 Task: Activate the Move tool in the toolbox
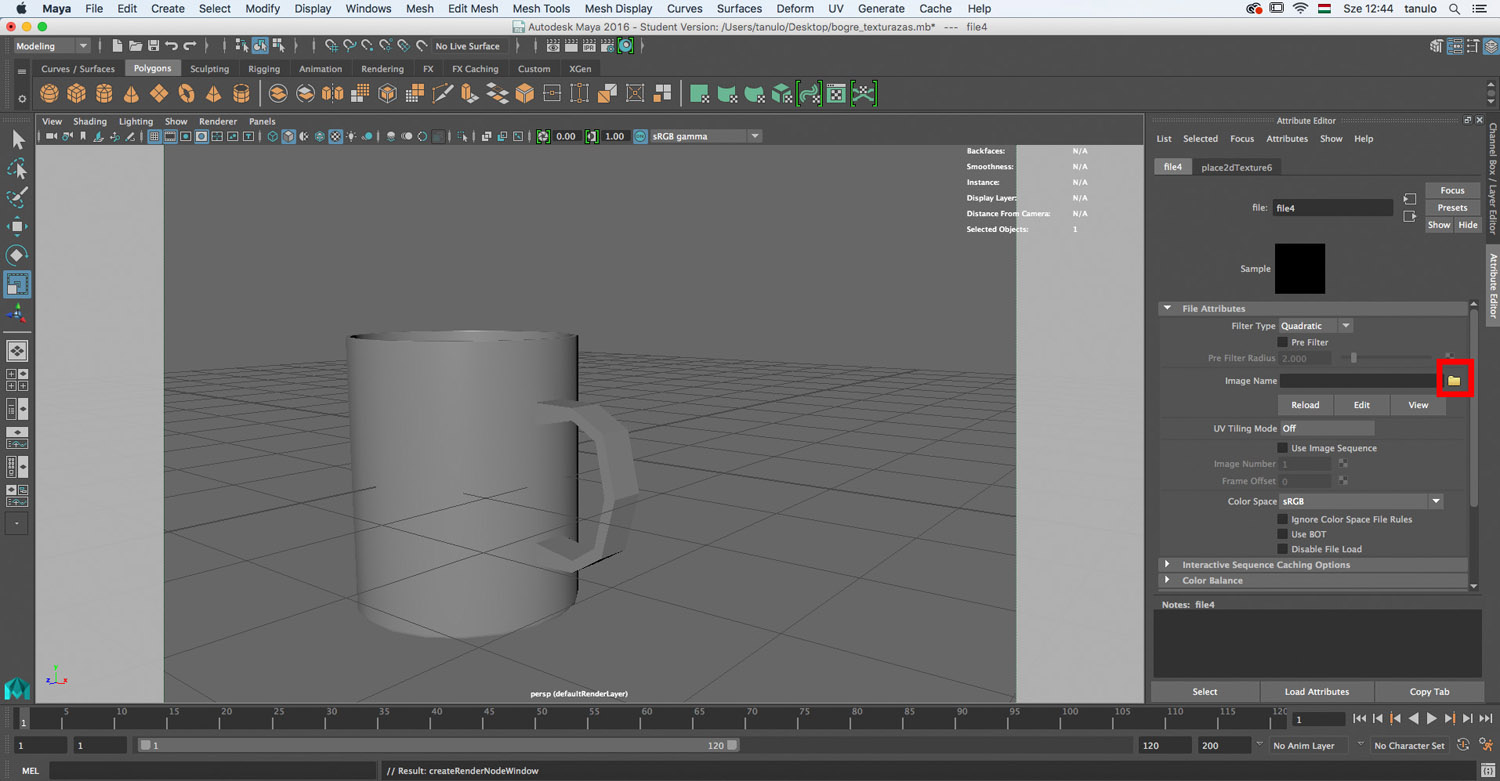[x=17, y=226]
